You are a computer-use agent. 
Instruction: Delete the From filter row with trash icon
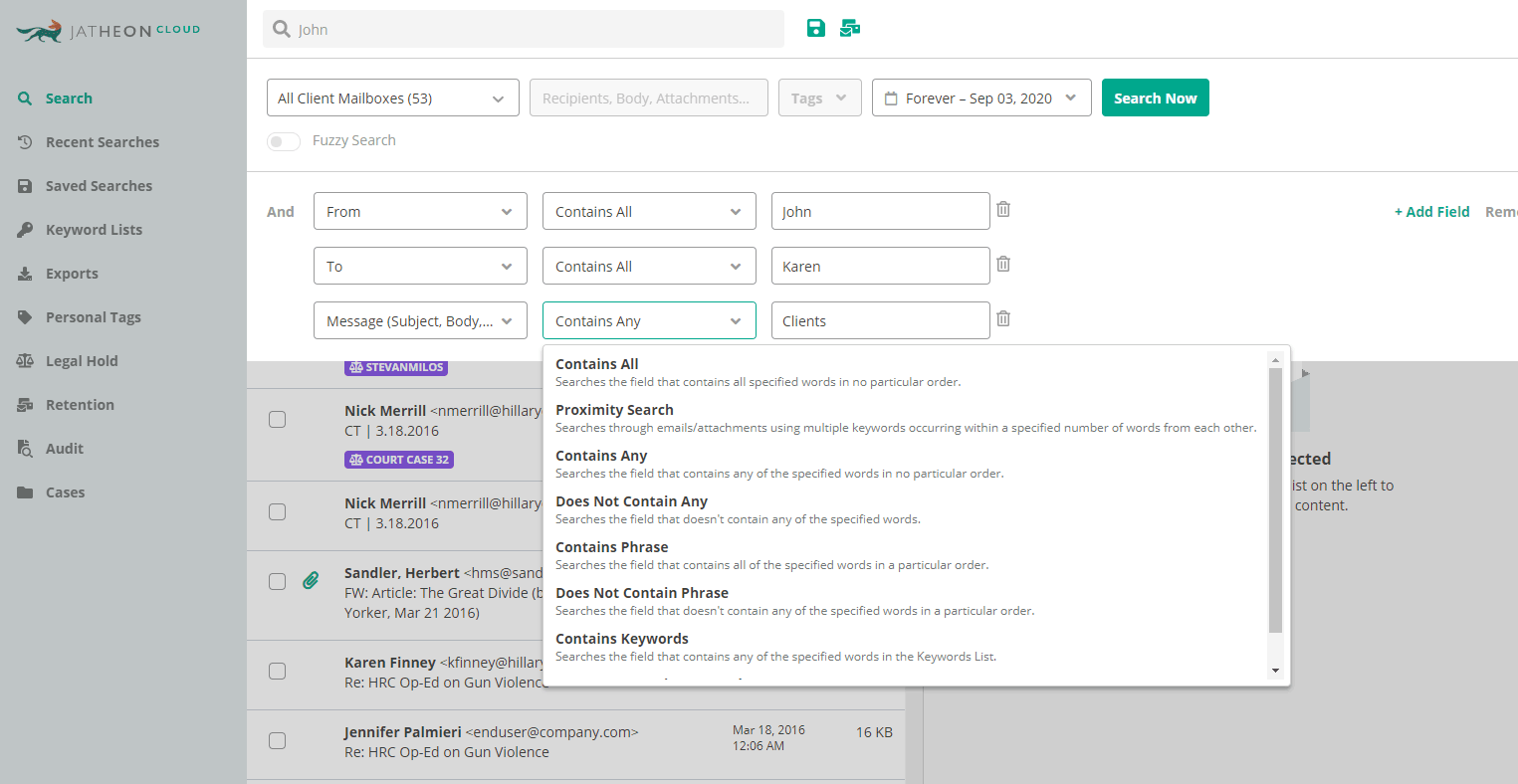(1003, 209)
